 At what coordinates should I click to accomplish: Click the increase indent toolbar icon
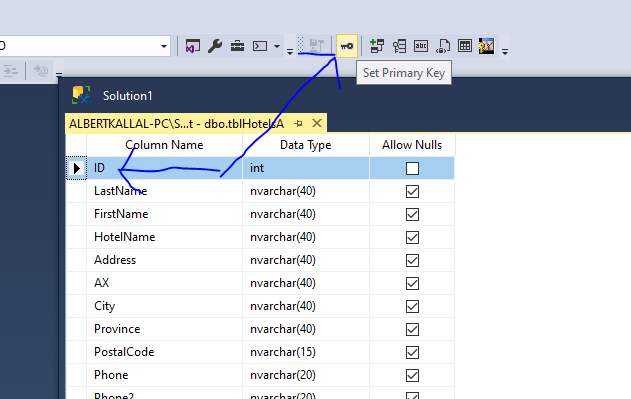(x=11, y=71)
